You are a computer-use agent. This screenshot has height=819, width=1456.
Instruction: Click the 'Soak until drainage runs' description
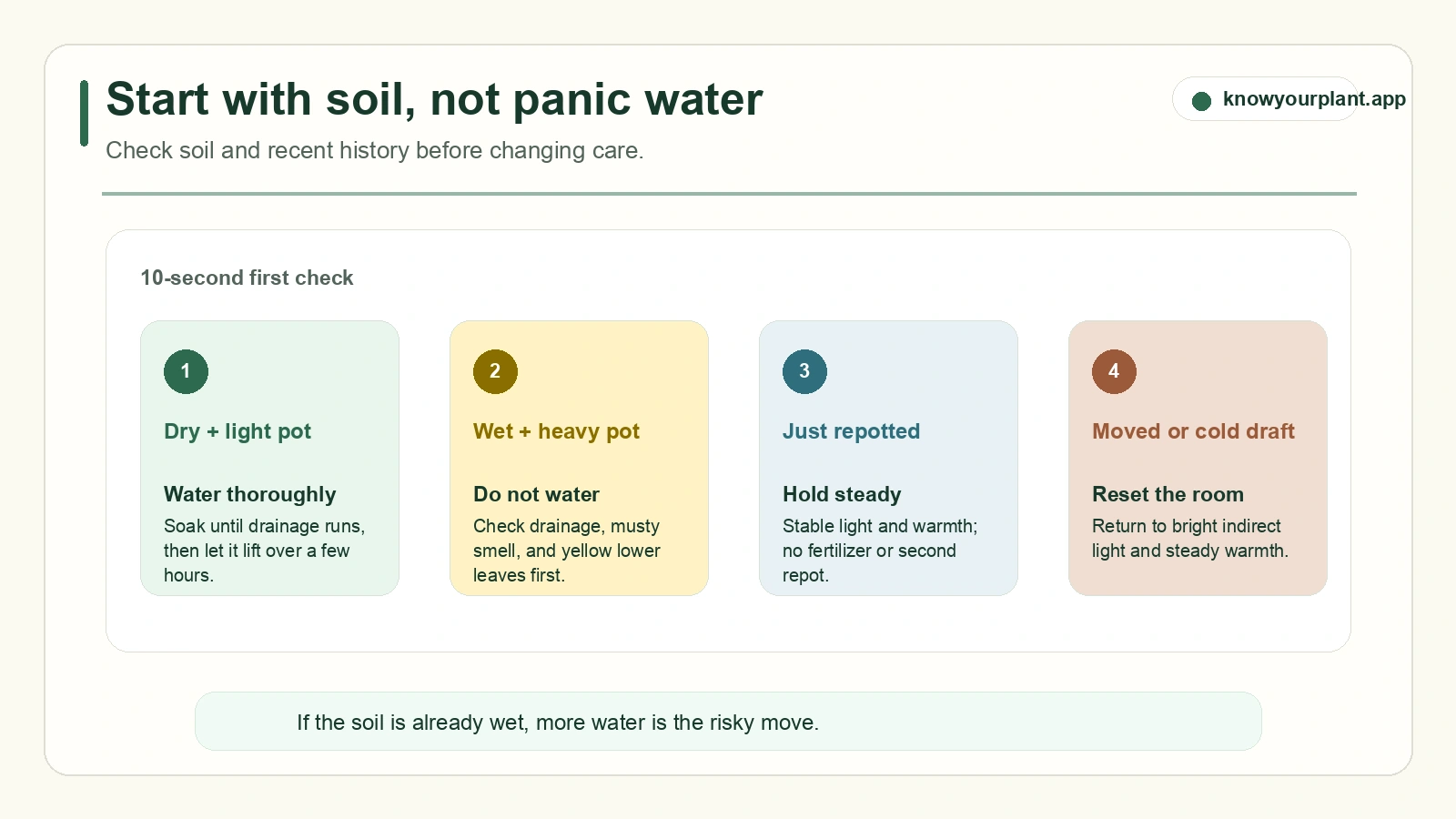pyautogui.click(x=264, y=551)
